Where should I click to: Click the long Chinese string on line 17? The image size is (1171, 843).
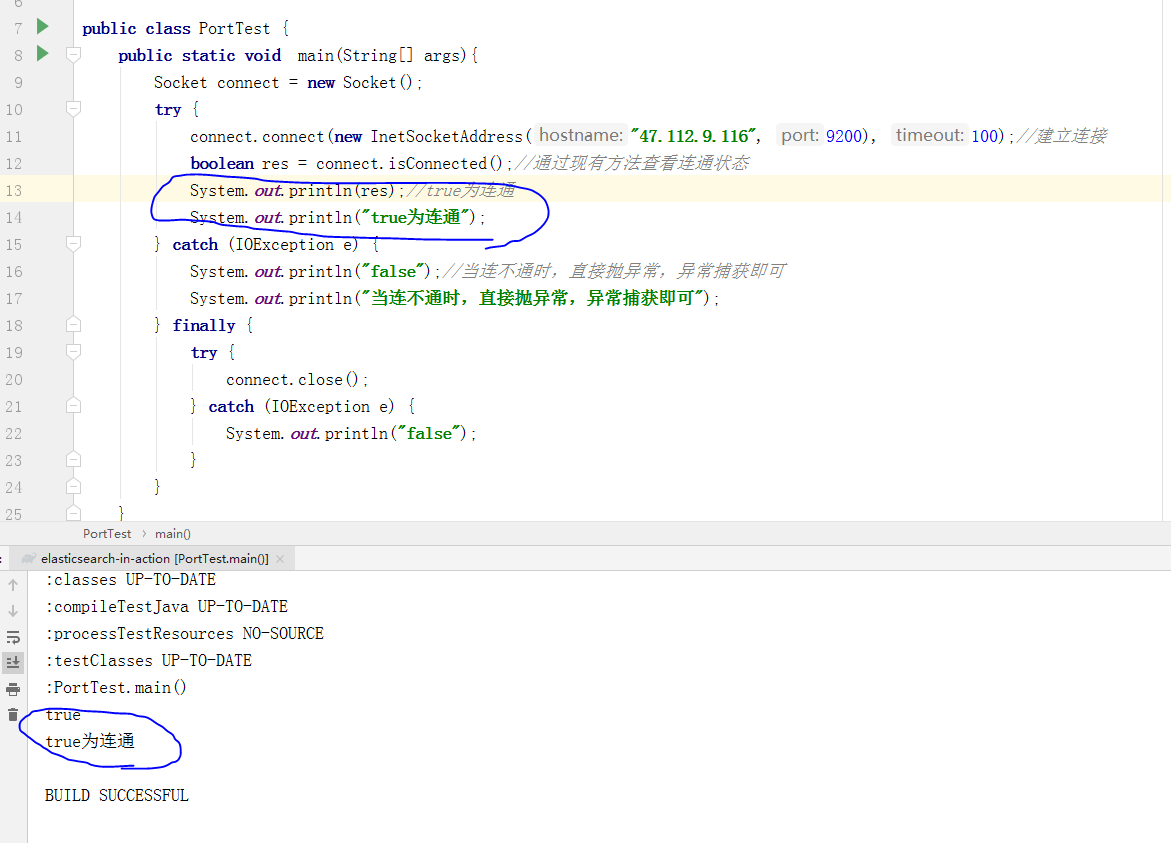(532, 299)
